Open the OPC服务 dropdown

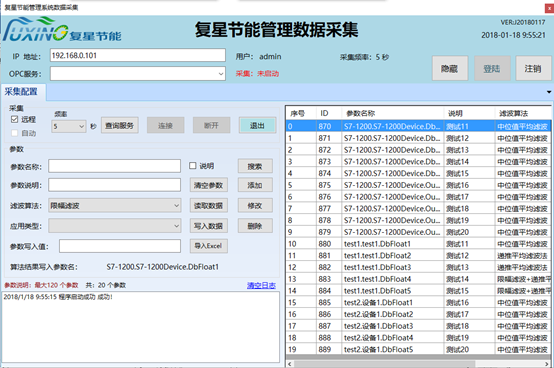(x=137, y=73)
